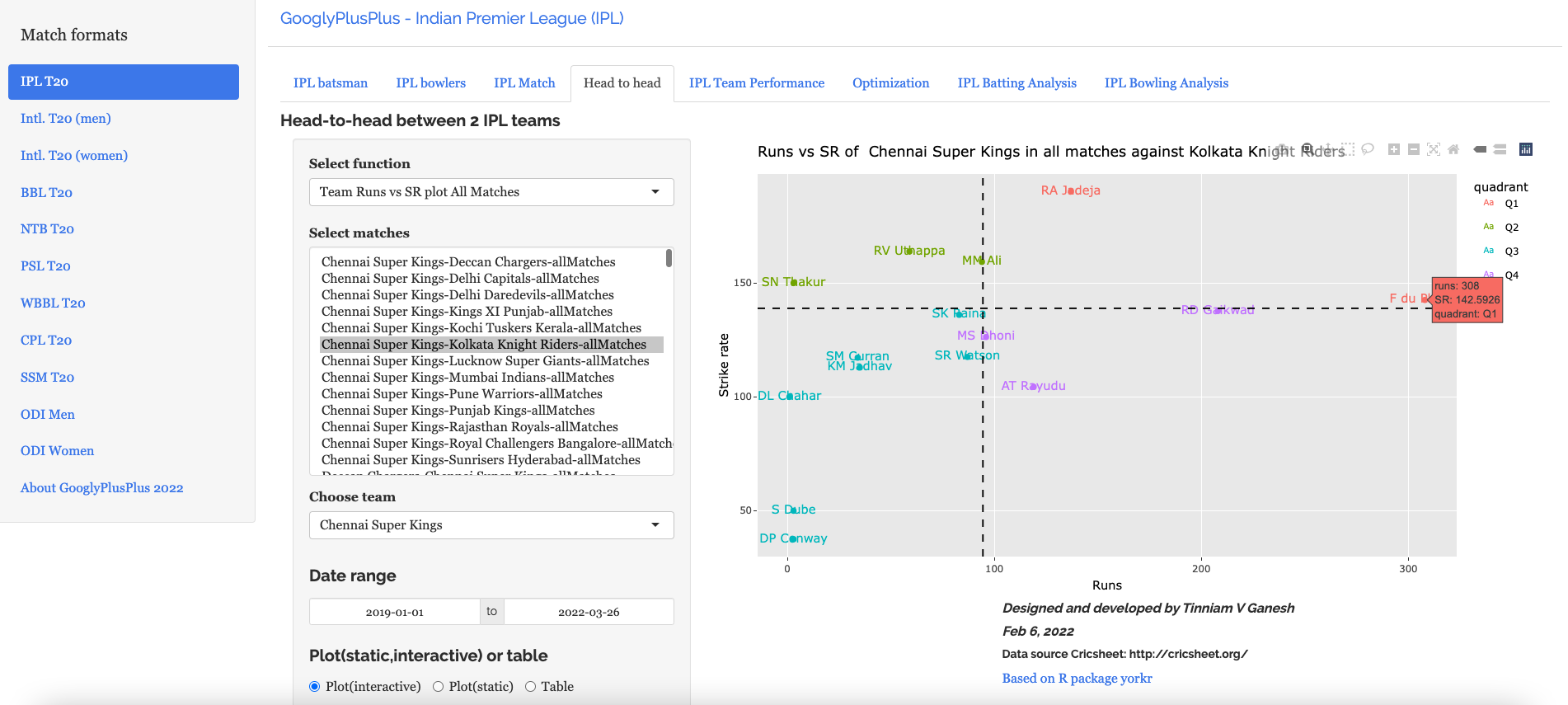Select the Plot(static) radio button
Viewport: 1568px width, 705px height.
point(439,687)
